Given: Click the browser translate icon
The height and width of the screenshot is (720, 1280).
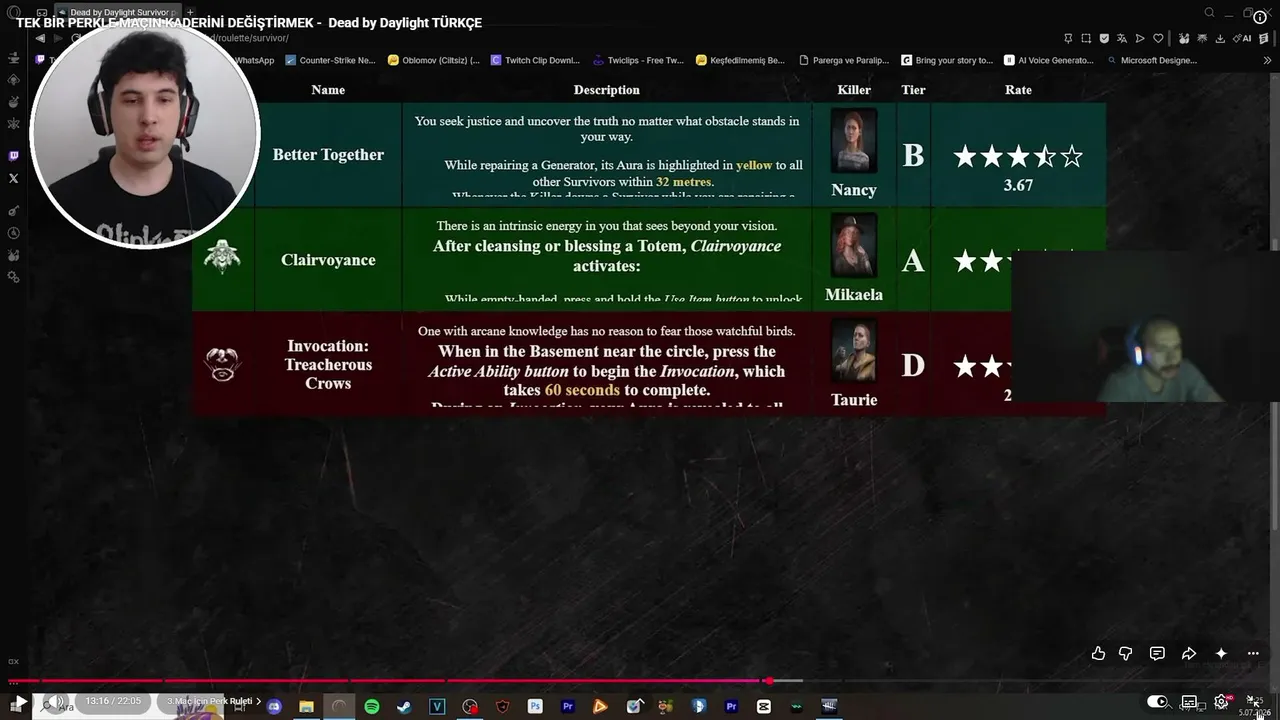Looking at the screenshot, I should click(1122, 38).
